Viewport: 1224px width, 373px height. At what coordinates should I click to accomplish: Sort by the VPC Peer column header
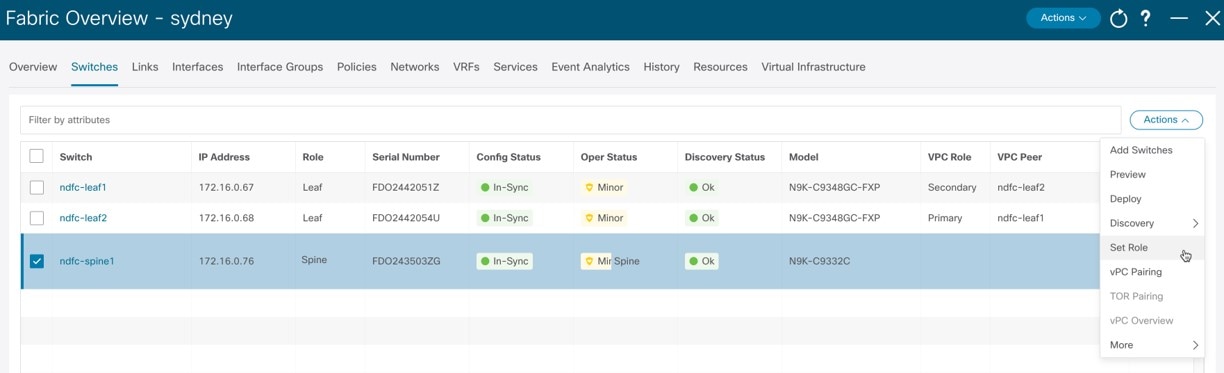pyautogui.click(x=1020, y=157)
